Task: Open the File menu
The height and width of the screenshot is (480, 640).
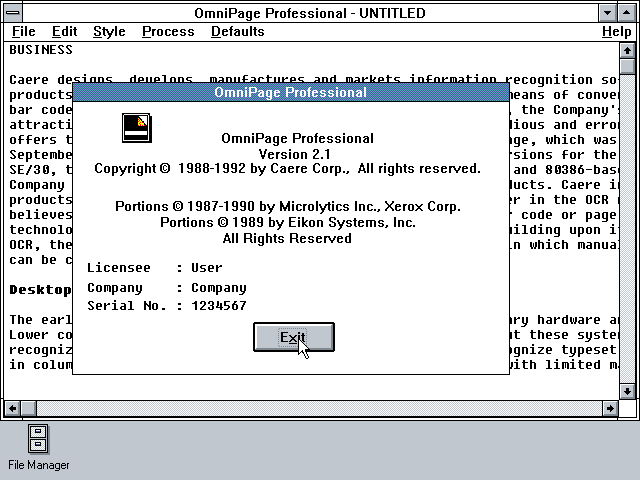Action: tap(24, 31)
